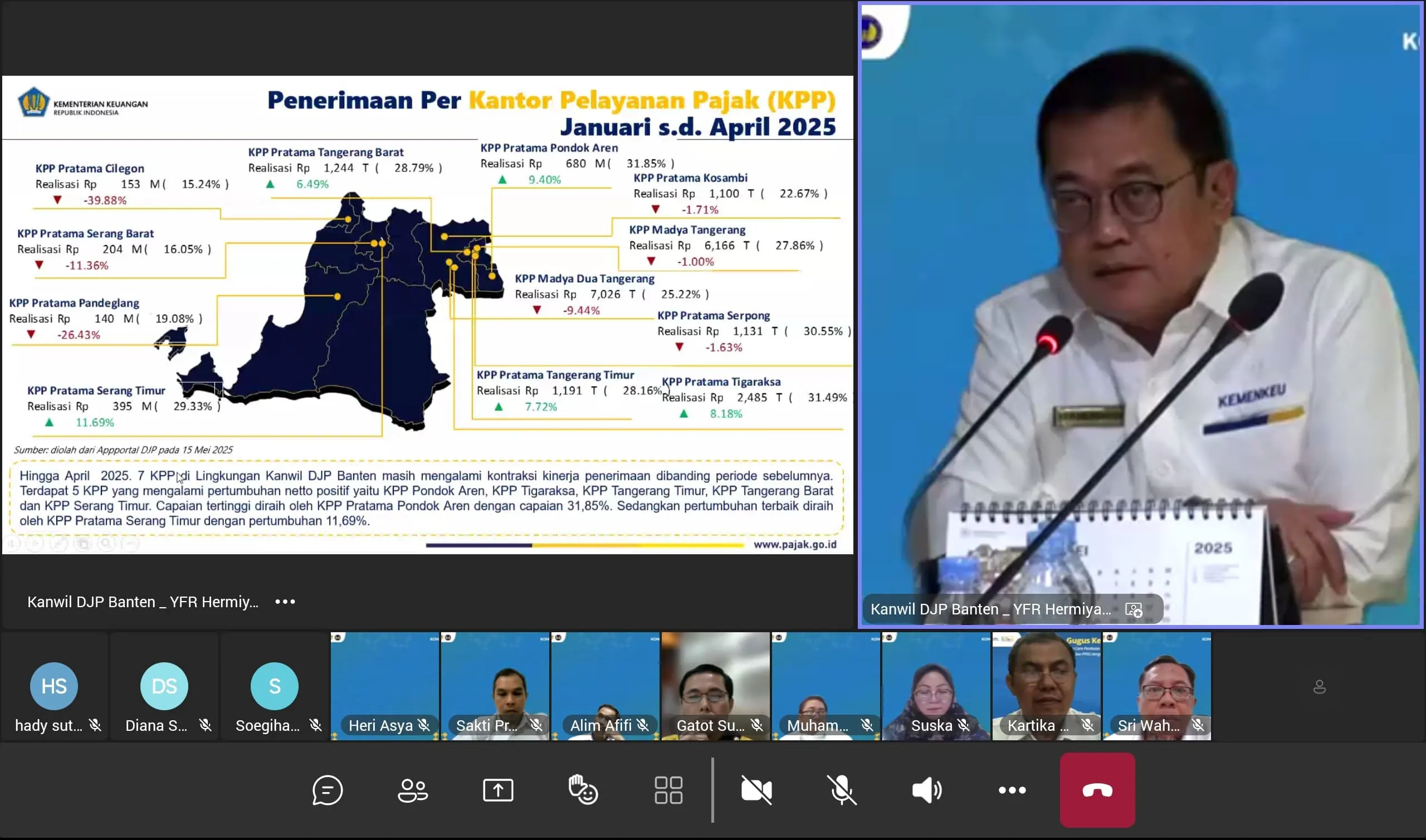Click muted mic icon on Heri Asya tile
This screenshot has height=840, width=1426.
click(x=423, y=725)
